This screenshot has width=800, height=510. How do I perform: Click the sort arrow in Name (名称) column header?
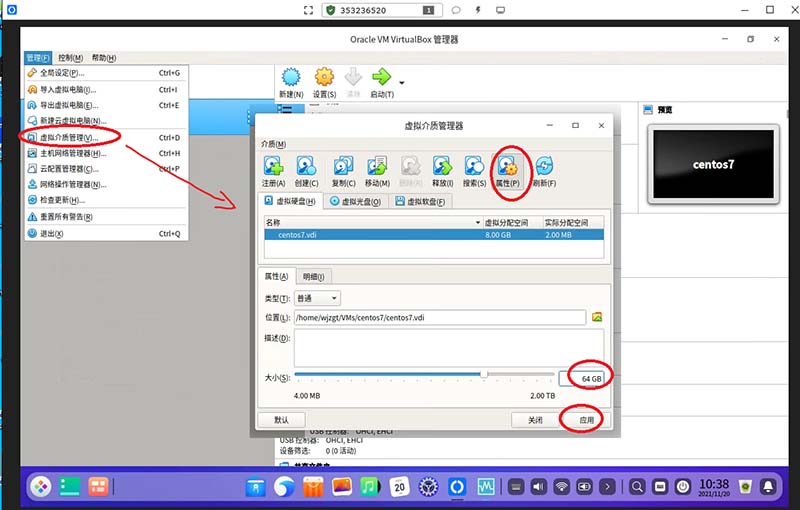(x=478, y=222)
